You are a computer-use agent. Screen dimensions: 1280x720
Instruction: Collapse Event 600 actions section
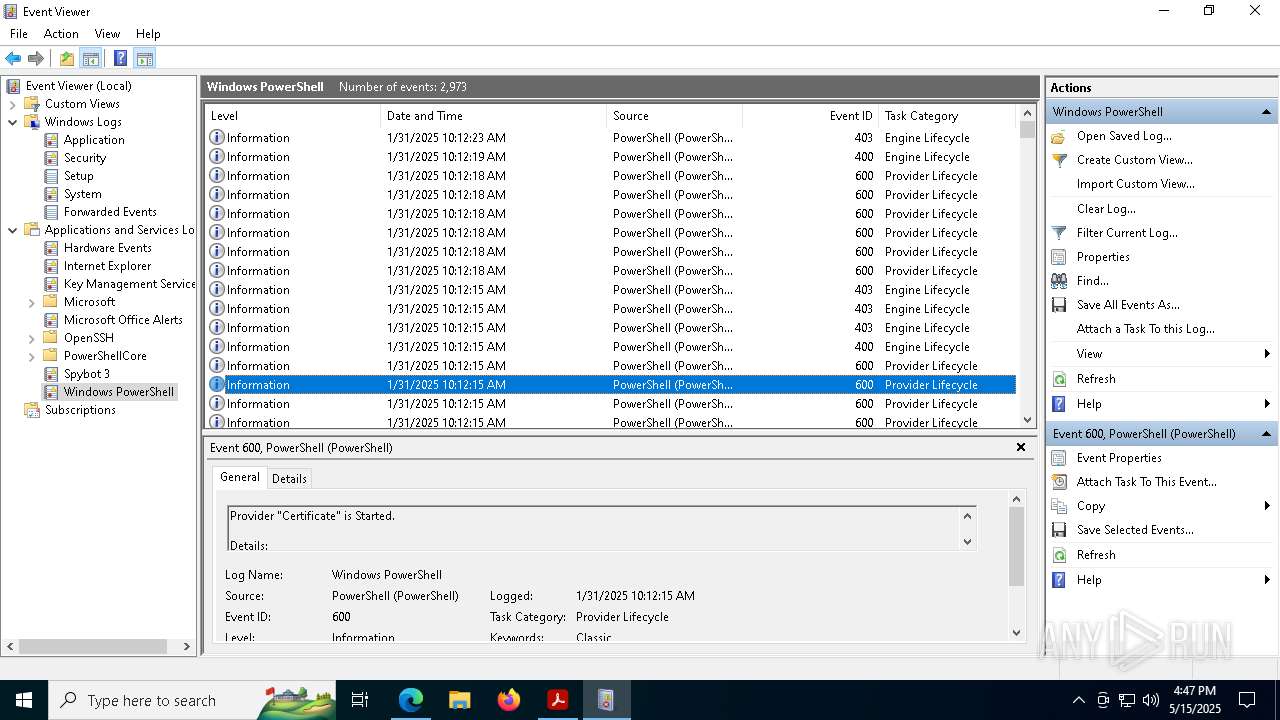click(1266, 434)
